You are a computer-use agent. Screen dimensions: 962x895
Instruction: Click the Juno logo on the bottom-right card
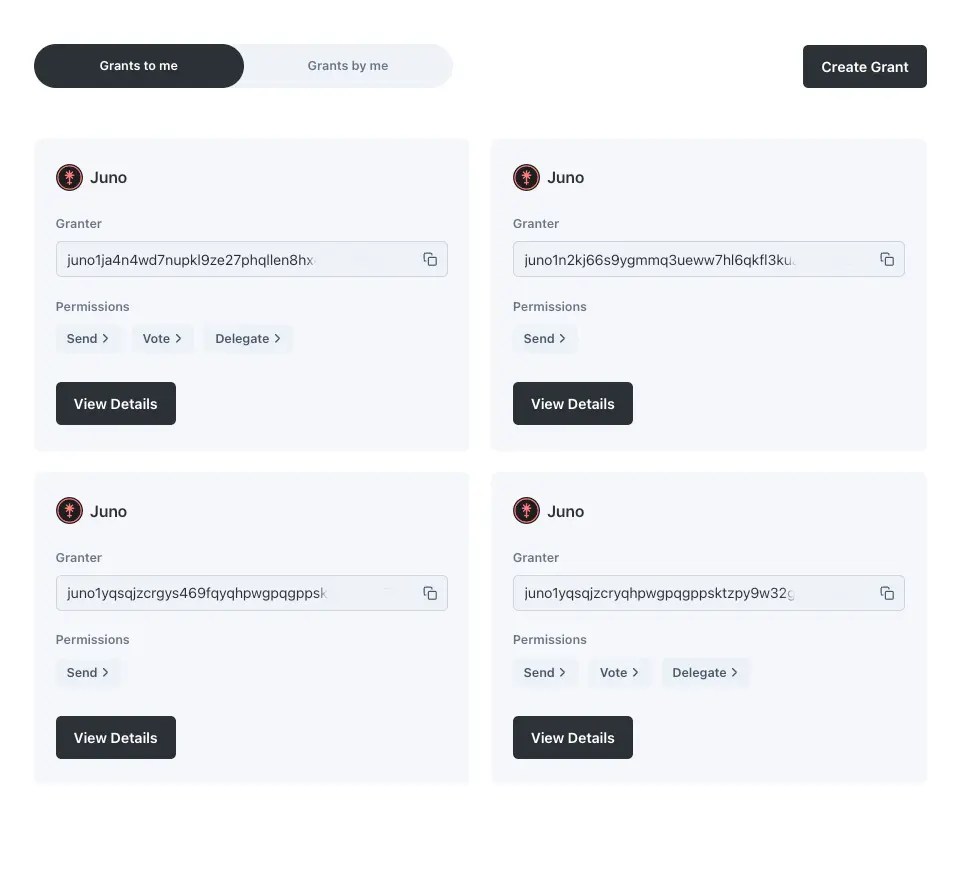point(526,510)
